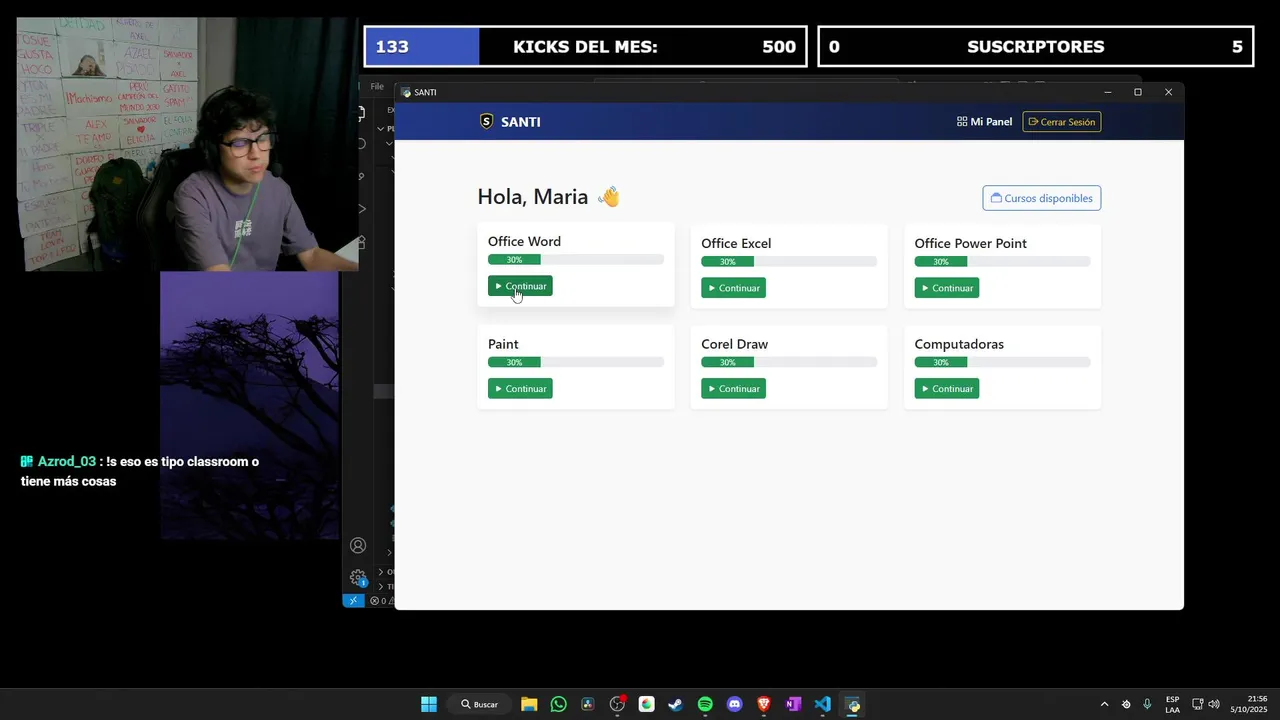1280x720 pixels.
Task: Open OneNote from the taskbar
Action: pos(793,704)
